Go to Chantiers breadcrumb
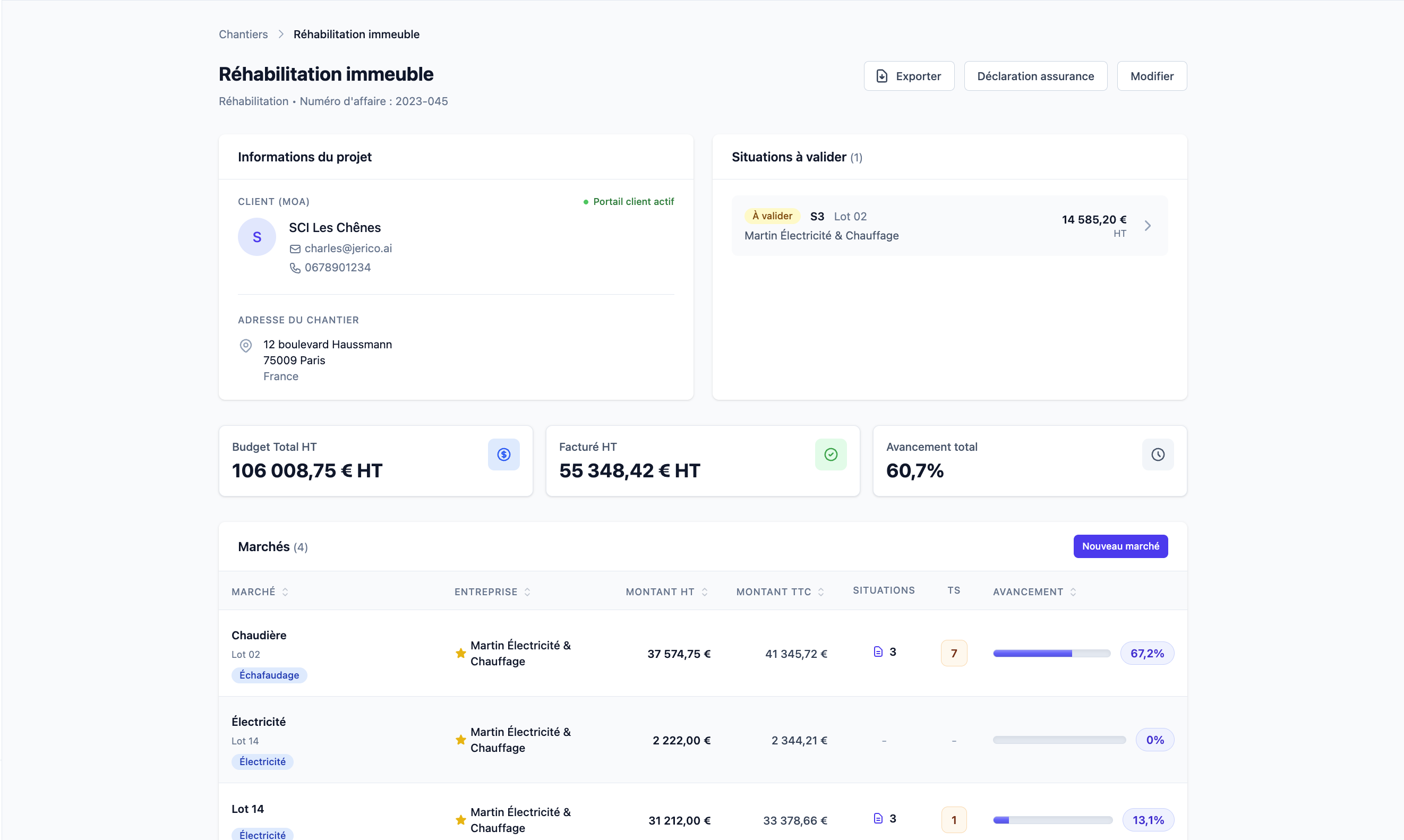This screenshot has height=840, width=1404. 243,35
